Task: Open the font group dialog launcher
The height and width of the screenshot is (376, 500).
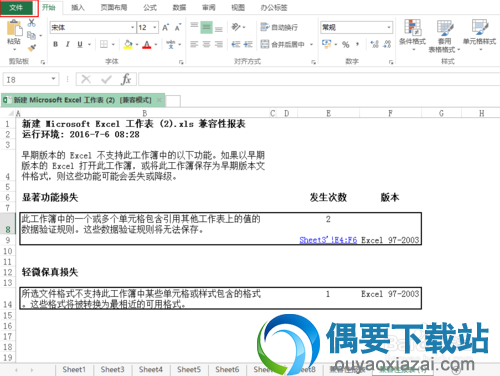Action: coord(181,62)
